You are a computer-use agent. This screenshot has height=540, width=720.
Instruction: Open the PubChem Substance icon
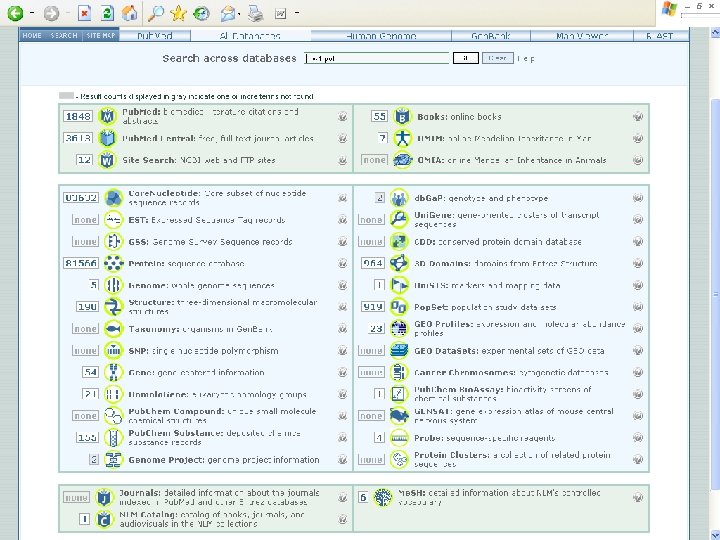113,438
